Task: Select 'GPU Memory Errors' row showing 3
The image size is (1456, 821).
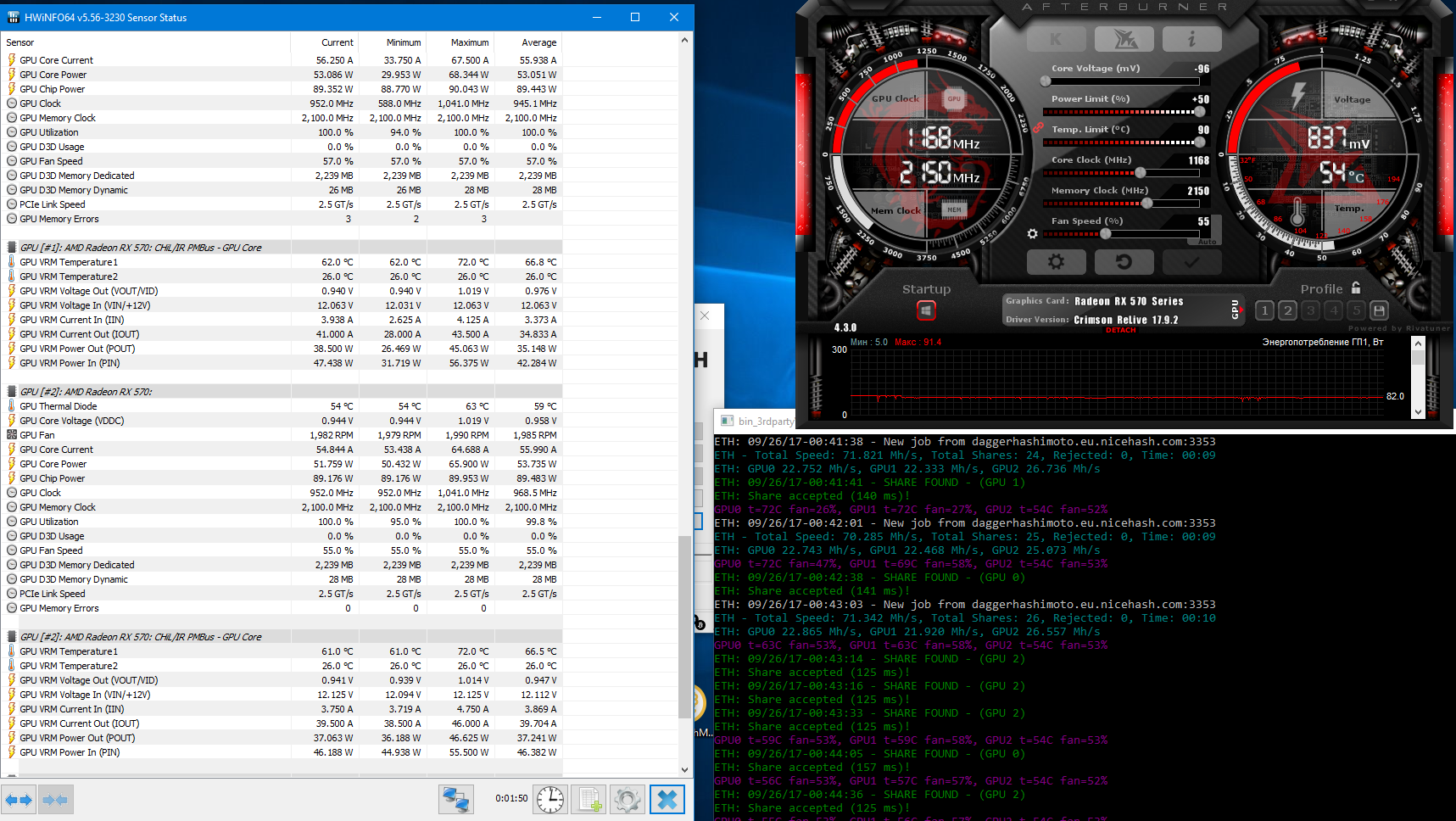Action: pos(282,219)
